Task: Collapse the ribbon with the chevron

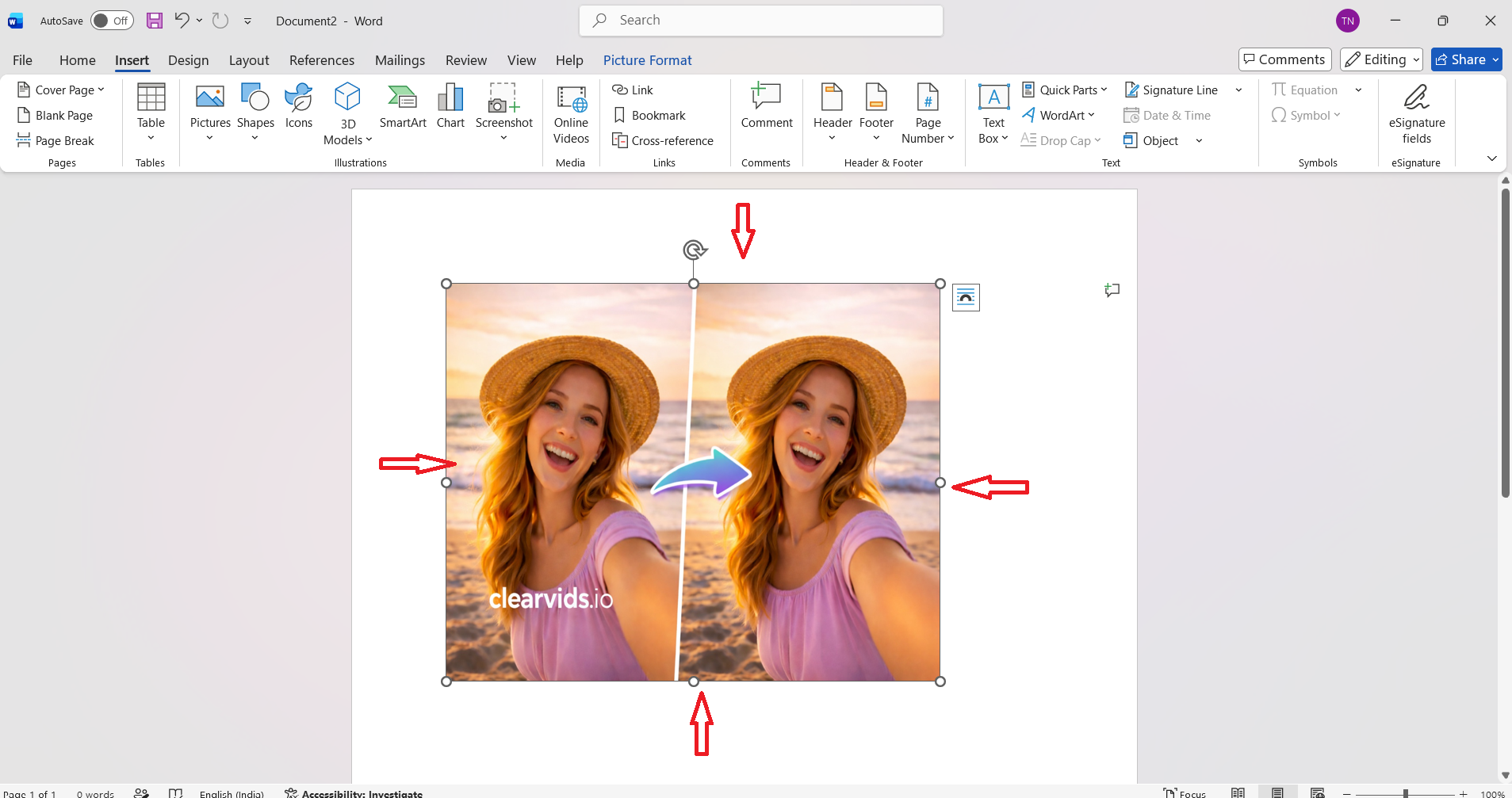Action: coord(1491,158)
